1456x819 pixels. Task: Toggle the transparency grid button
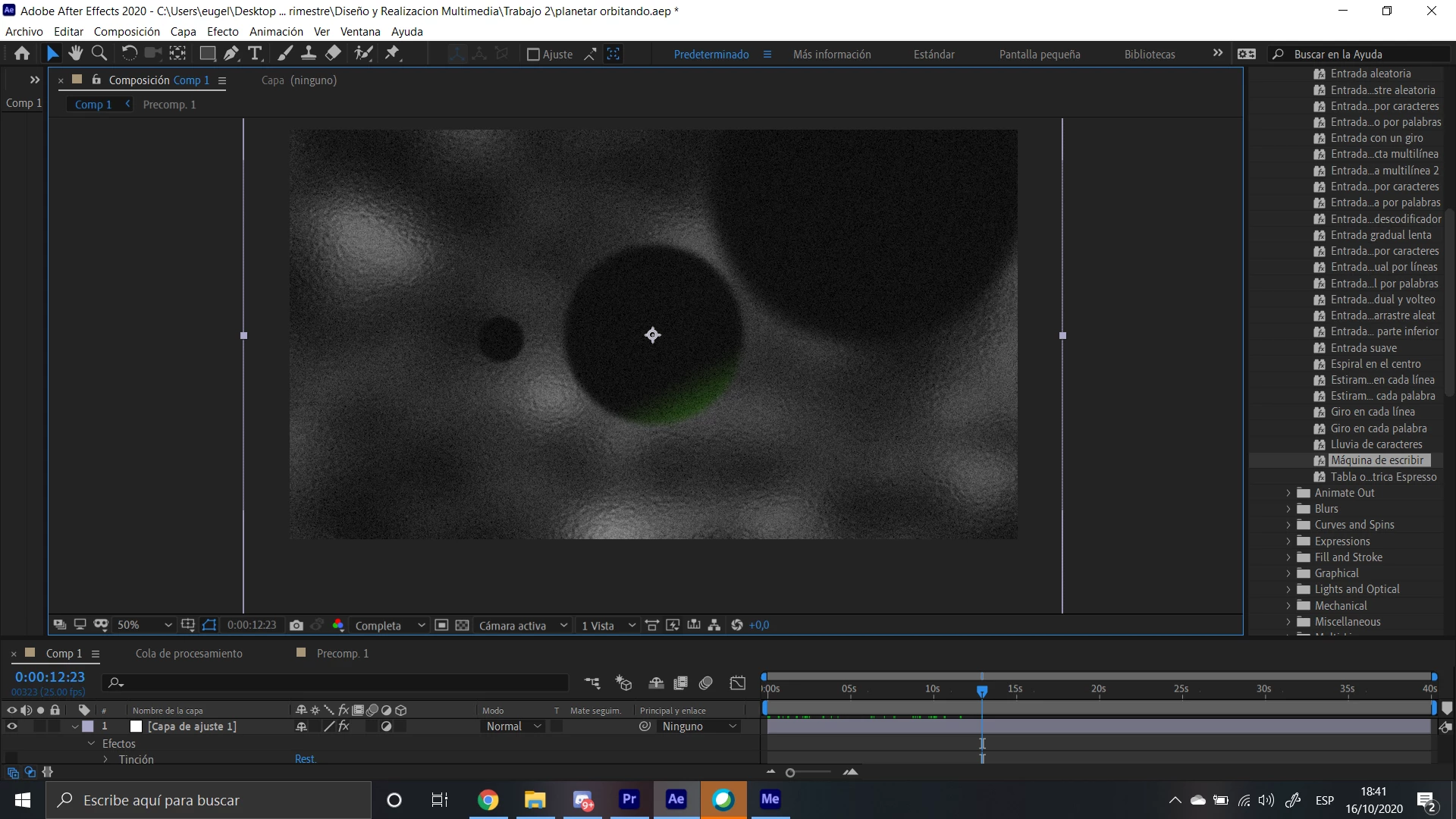click(x=462, y=626)
